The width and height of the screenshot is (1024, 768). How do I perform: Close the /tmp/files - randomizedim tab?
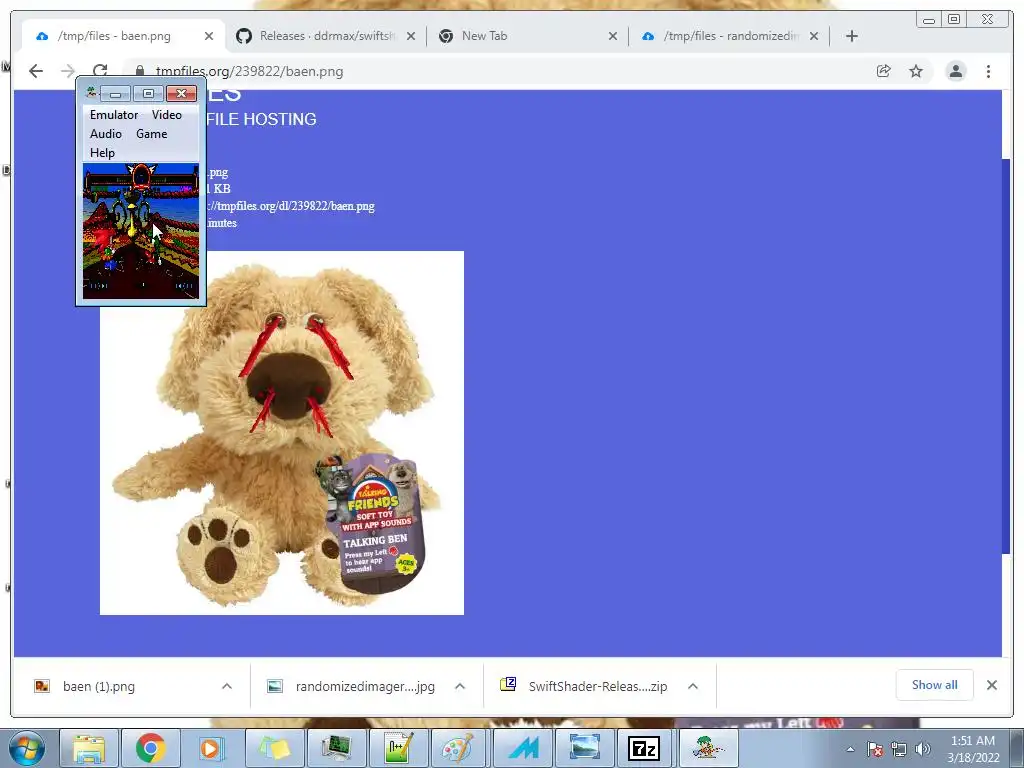tap(814, 36)
